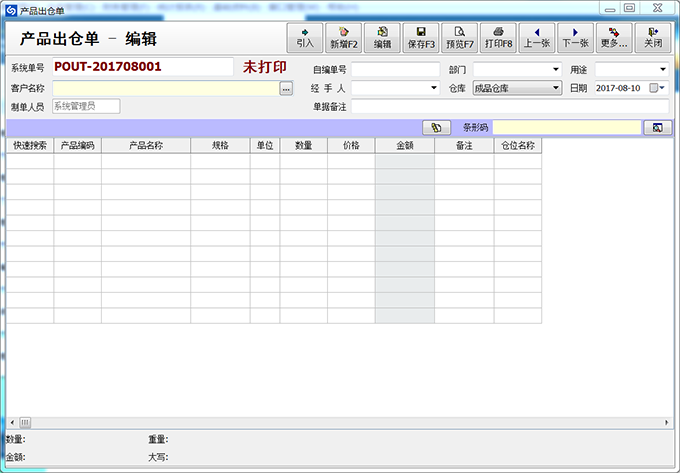Screen dimensions: 680x473
Task: Save the document with 保存F3
Action: click(x=421, y=38)
